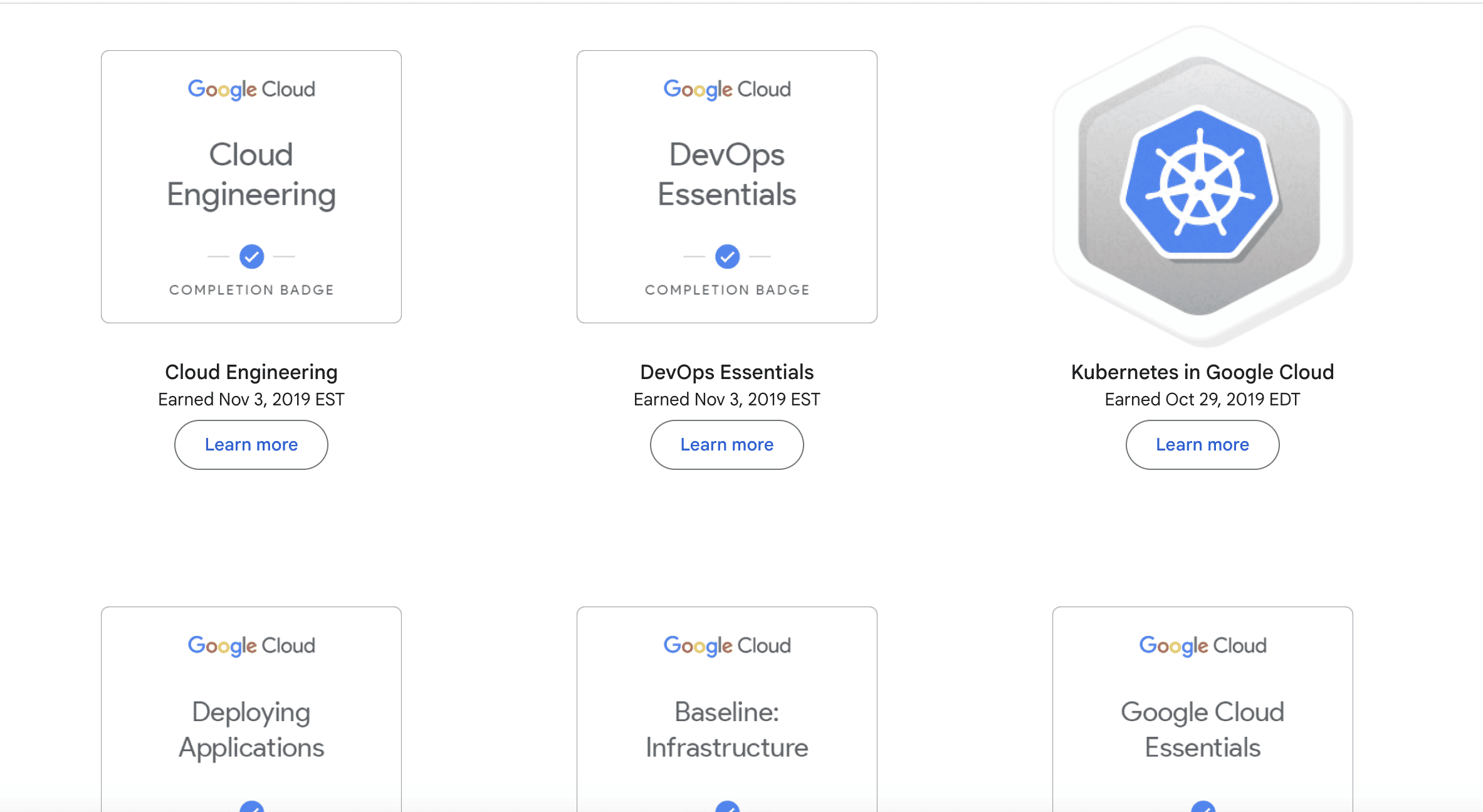Click 'COMPLETION BADGE' label on DevOps Essentials card
1483x812 pixels.
pos(727,290)
